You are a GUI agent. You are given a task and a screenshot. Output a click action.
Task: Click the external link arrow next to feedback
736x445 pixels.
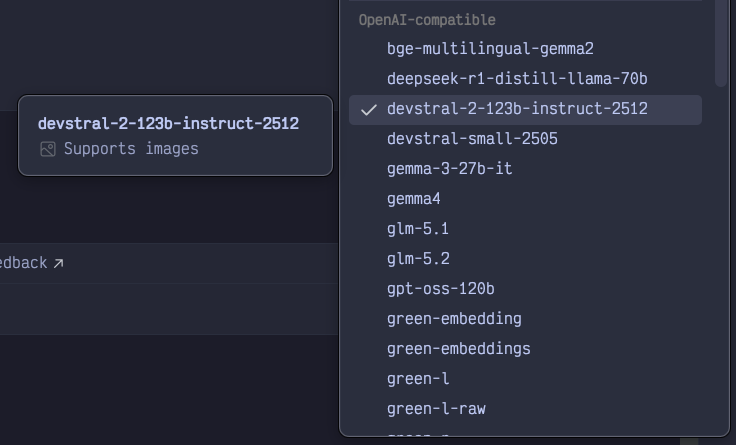pos(58,263)
